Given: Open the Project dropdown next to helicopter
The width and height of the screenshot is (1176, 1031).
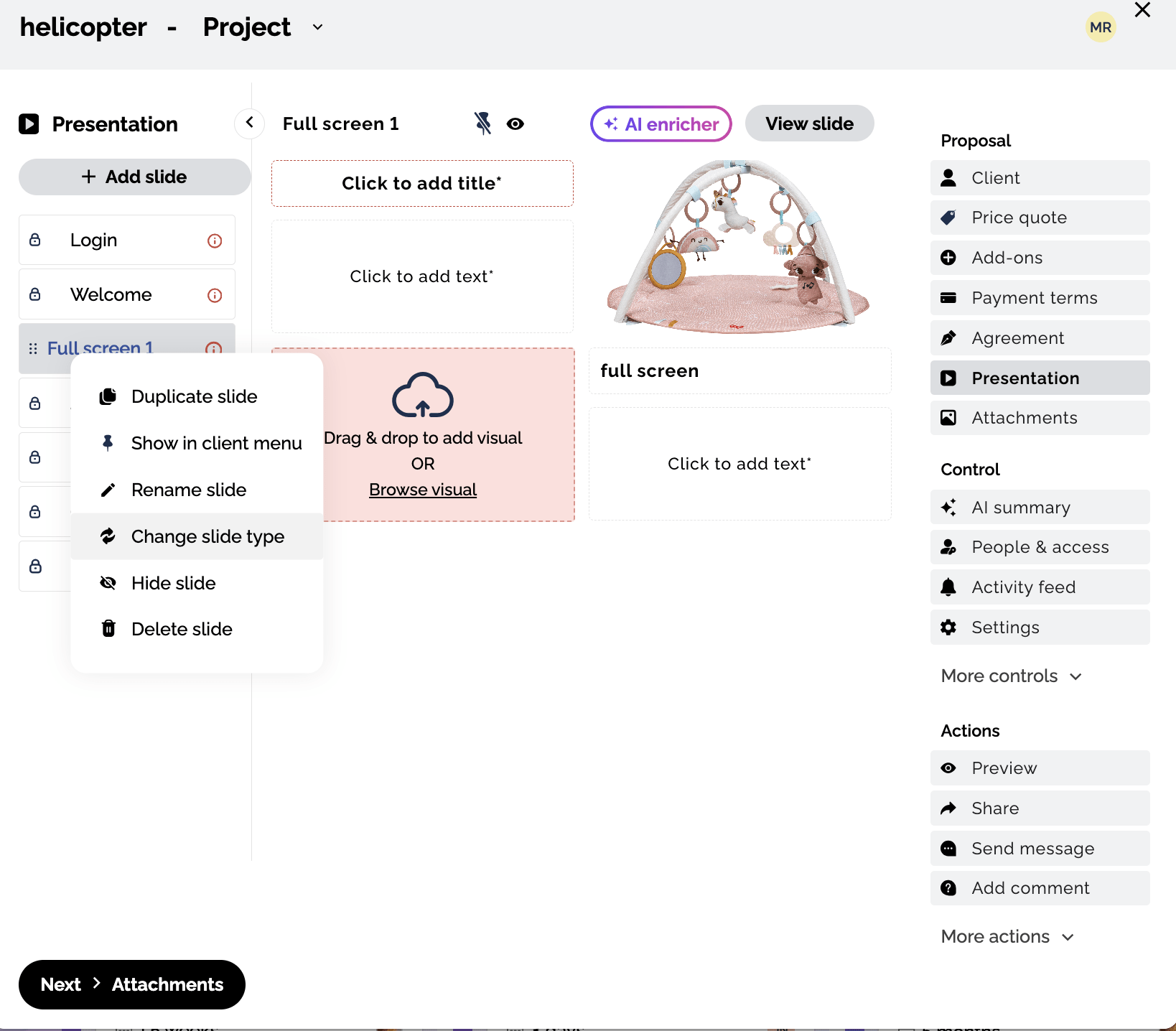Looking at the screenshot, I should pos(317,27).
